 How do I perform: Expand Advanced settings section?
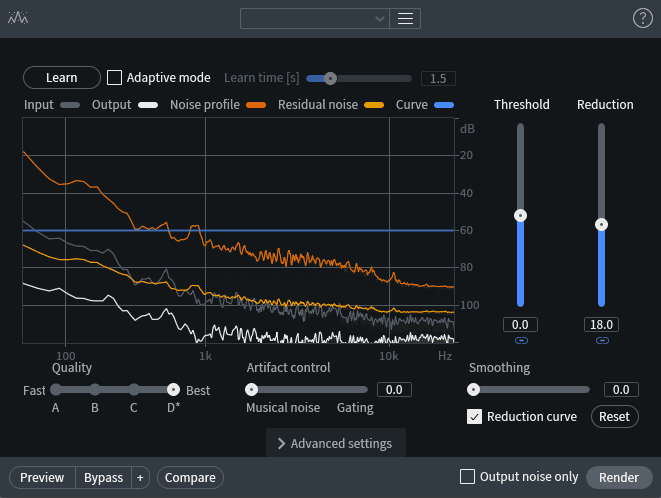(336, 443)
